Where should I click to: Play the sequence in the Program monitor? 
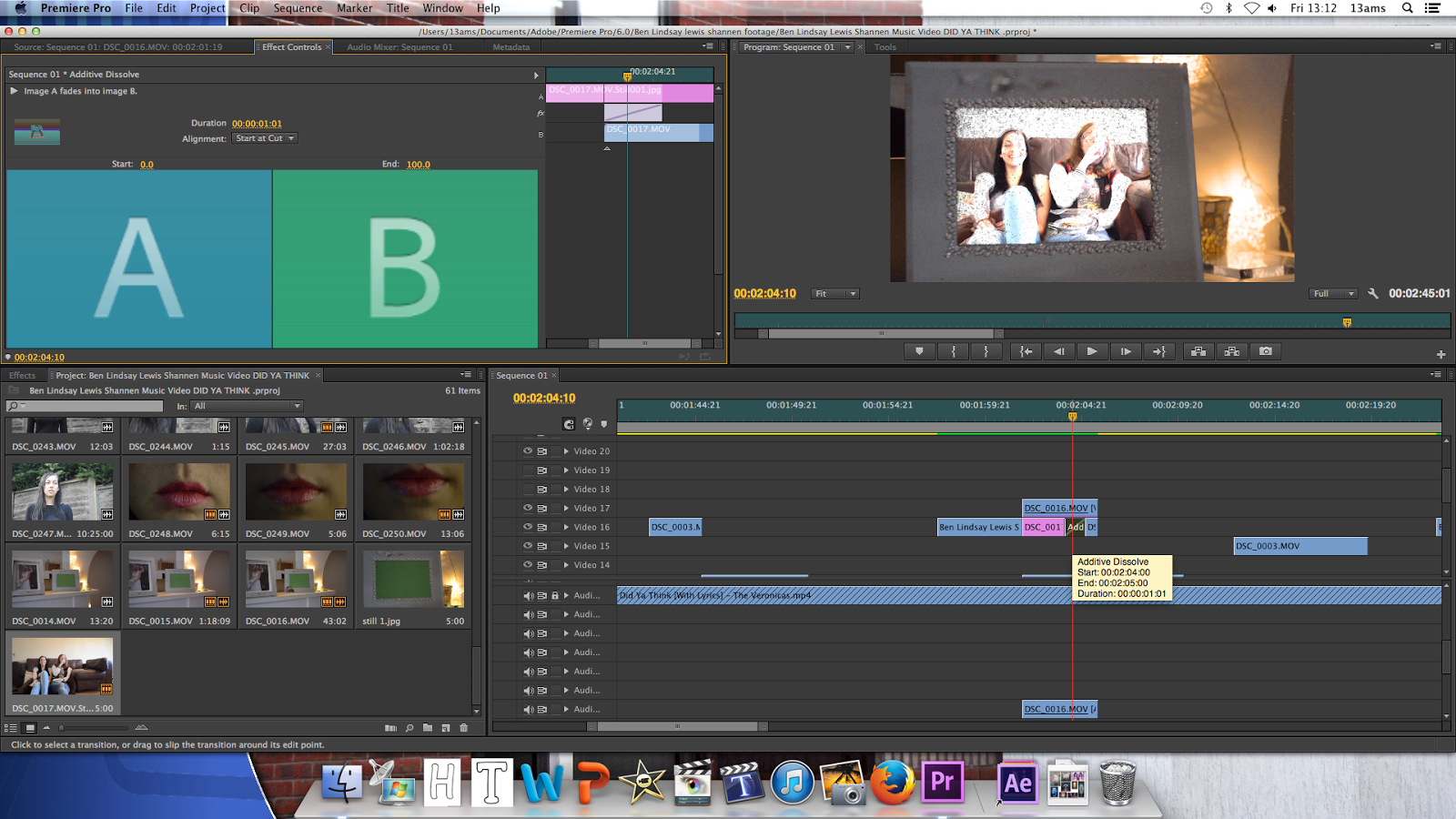pyautogui.click(x=1092, y=351)
